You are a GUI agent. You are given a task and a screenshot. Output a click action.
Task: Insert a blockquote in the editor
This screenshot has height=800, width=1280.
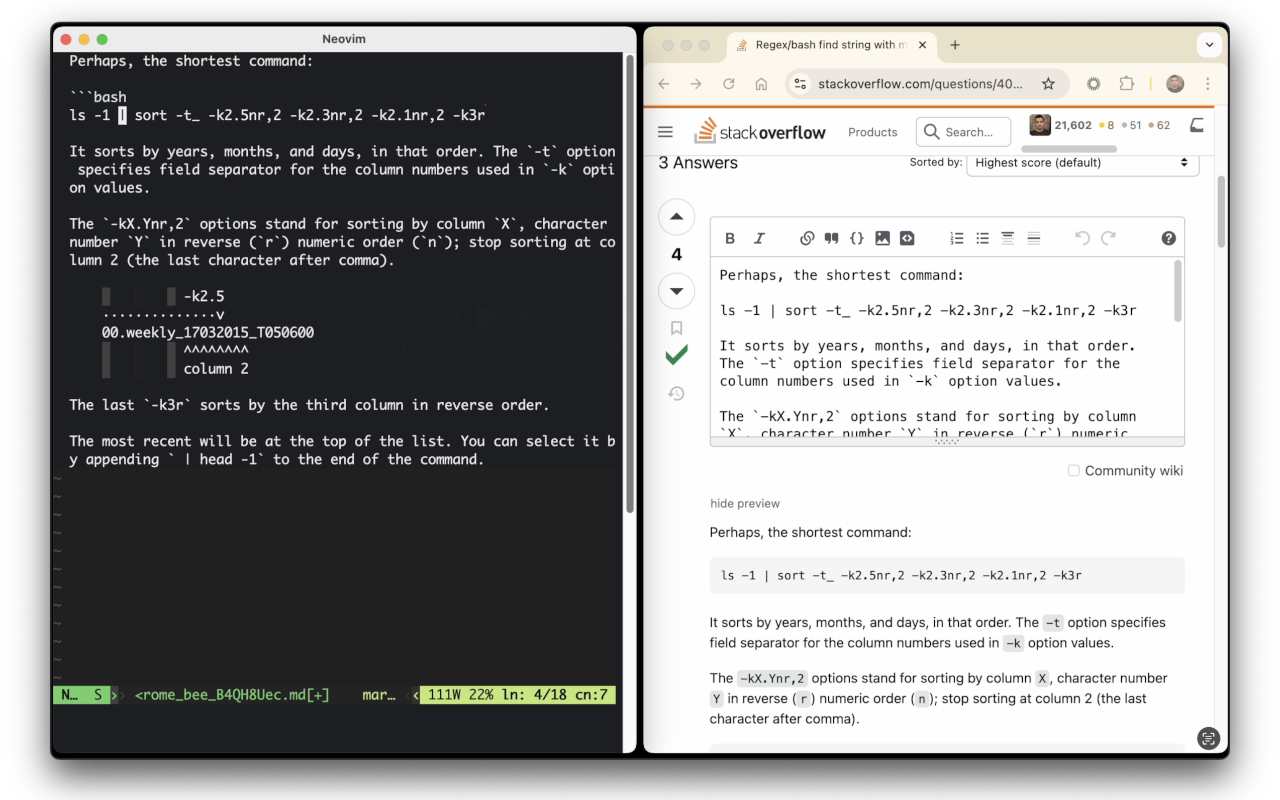coord(831,238)
